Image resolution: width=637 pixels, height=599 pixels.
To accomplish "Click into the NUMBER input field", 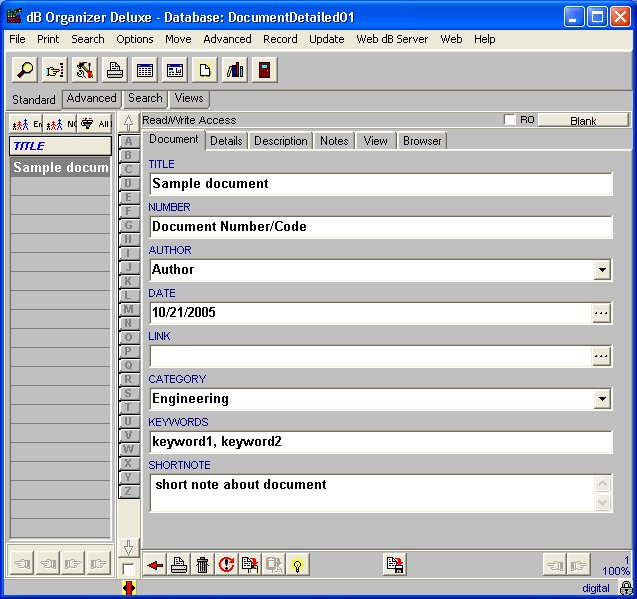I will pyautogui.click(x=381, y=227).
